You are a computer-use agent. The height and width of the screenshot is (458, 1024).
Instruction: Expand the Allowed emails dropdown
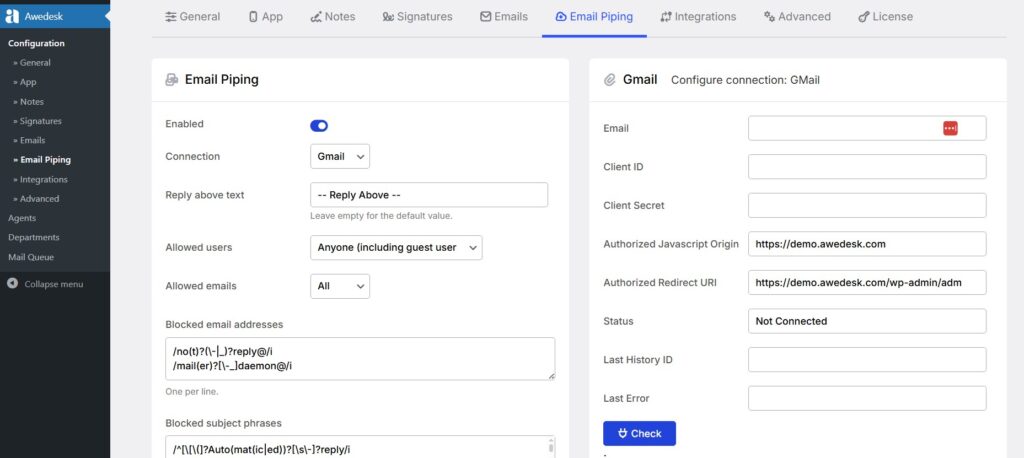340,286
